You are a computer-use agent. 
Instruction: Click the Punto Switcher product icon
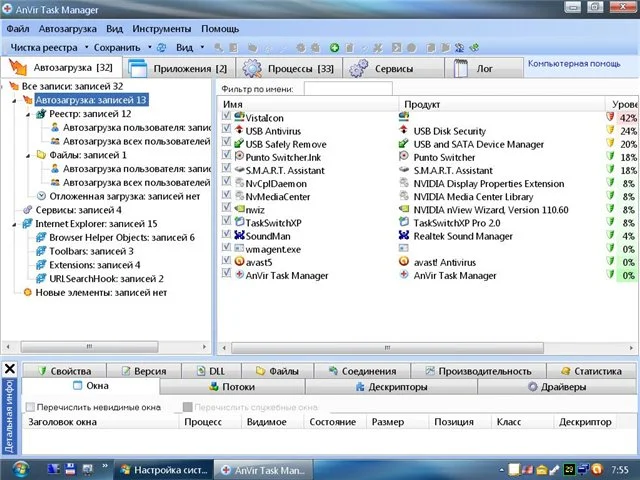[404, 157]
